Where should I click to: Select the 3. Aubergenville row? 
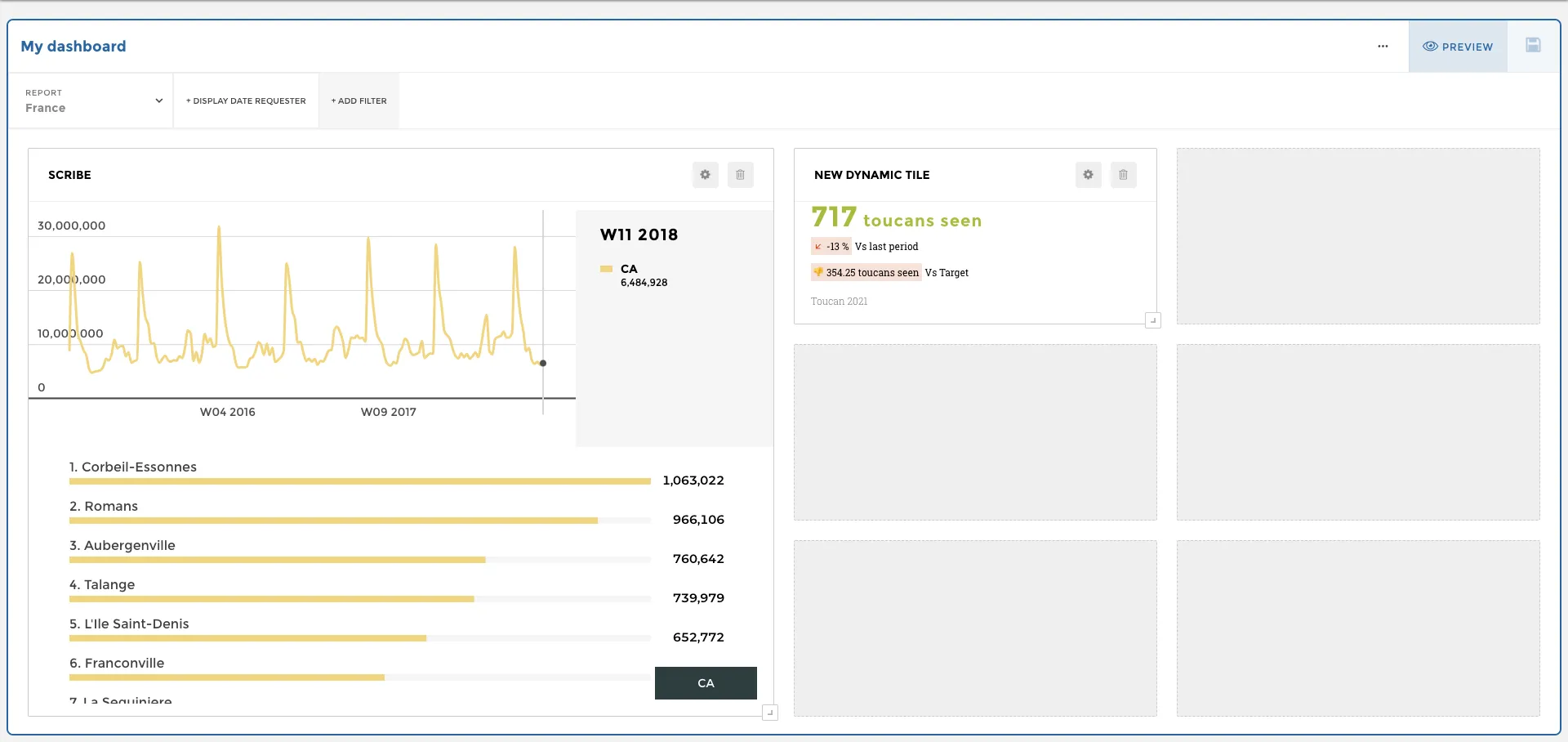pos(397,552)
